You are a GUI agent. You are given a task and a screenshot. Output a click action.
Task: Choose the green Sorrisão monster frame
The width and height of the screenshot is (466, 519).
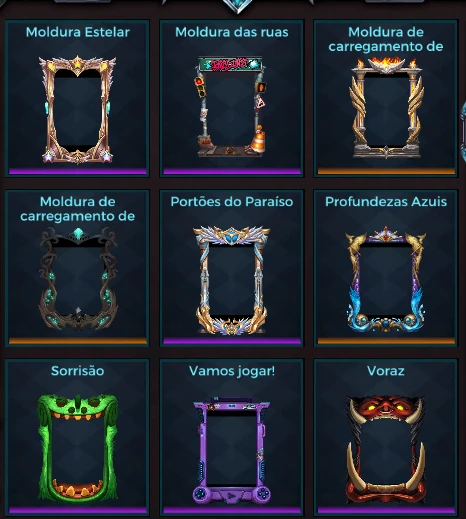click(x=77, y=437)
